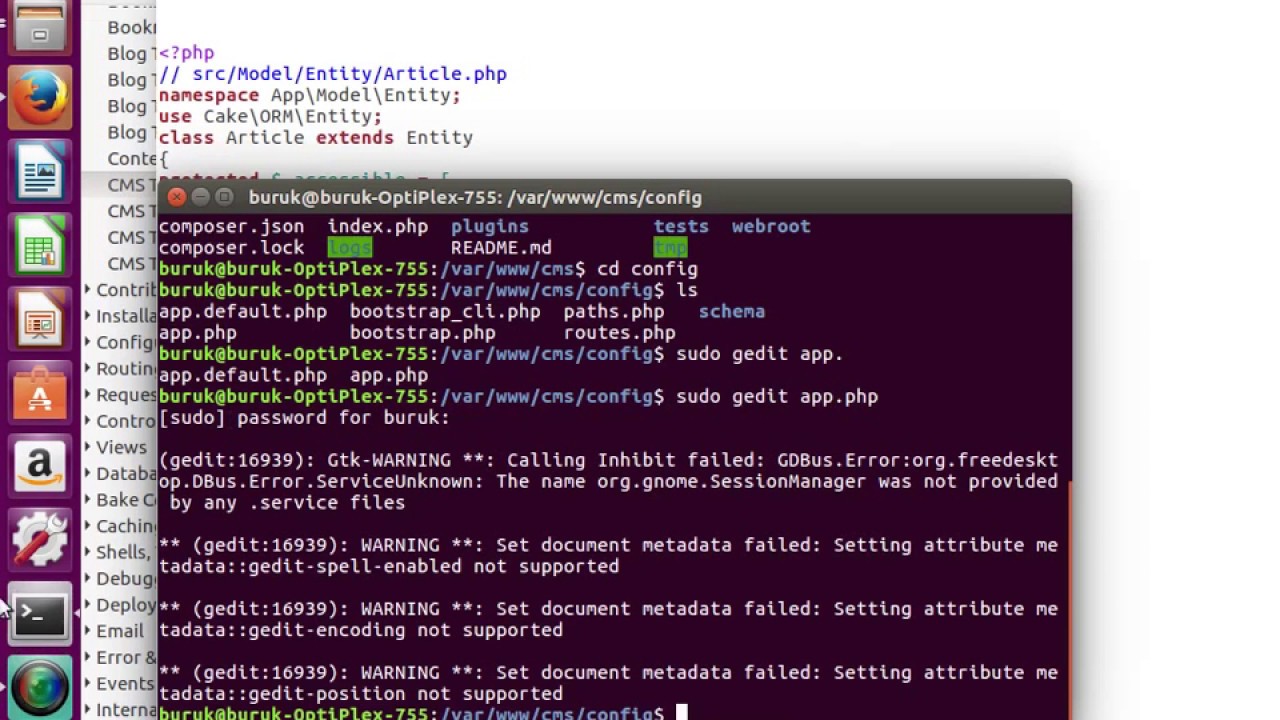Expand the Contrib sidebar section
The width and height of the screenshot is (1280, 720).
pos(87,290)
